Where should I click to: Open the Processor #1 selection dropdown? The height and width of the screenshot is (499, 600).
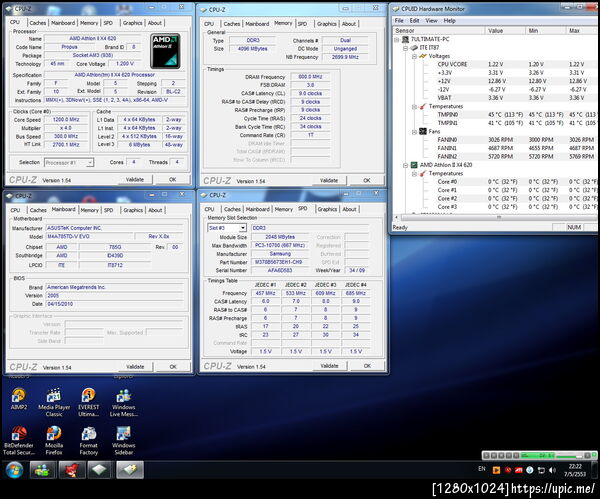[90, 163]
